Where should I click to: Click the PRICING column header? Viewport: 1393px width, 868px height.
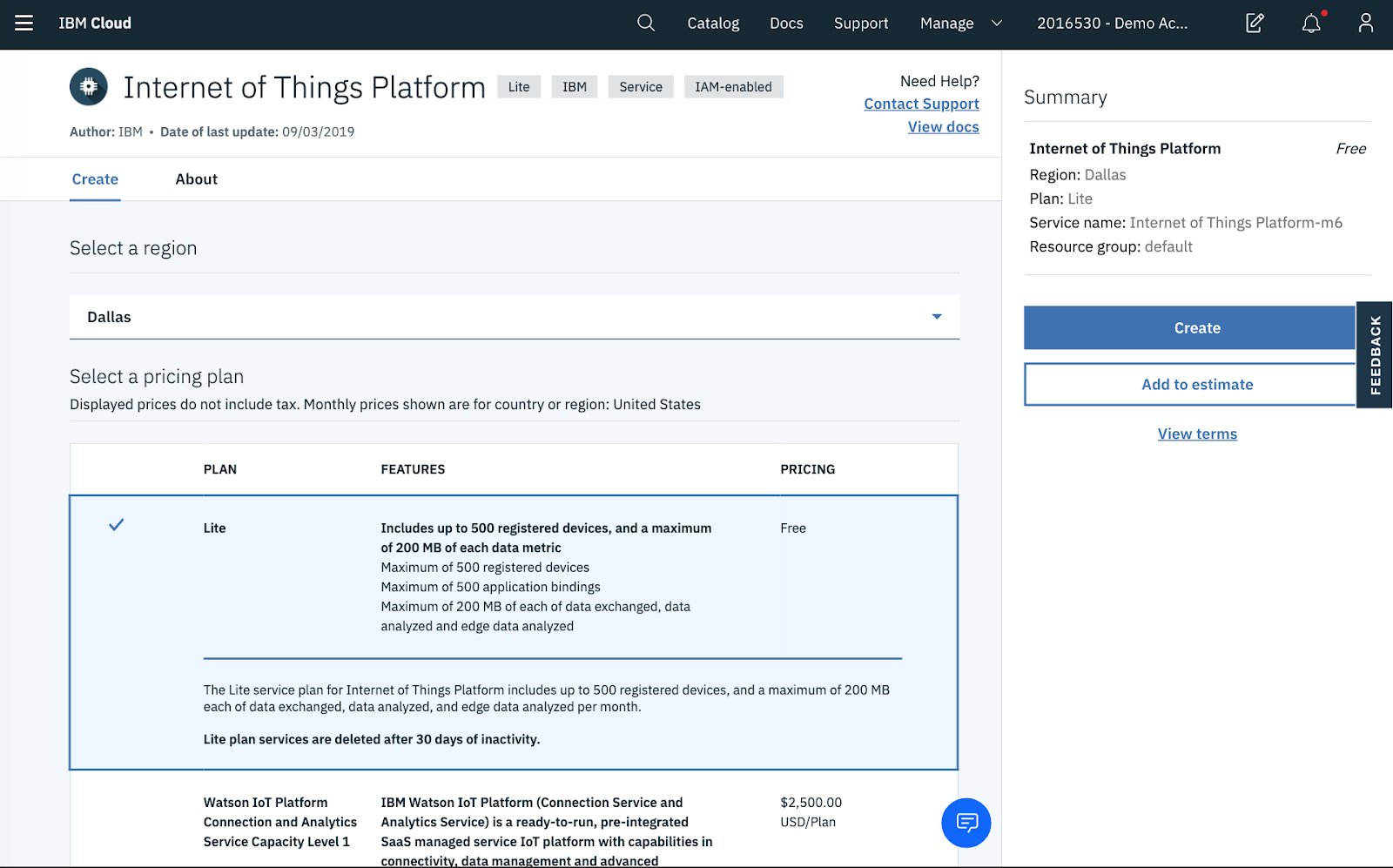(807, 469)
